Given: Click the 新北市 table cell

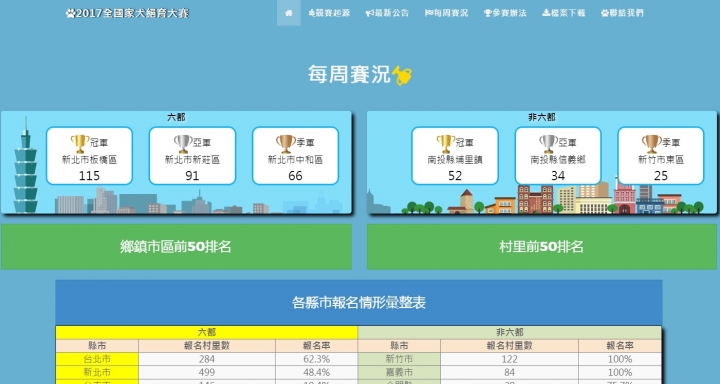Looking at the screenshot, I should 97,372.
